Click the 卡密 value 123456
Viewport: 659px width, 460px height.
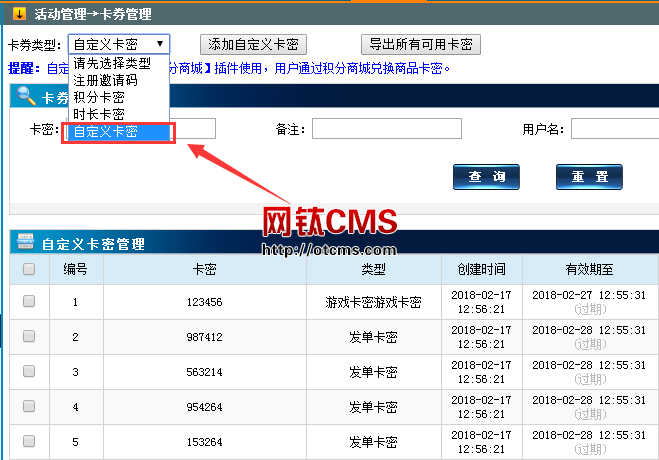[x=205, y=302]
